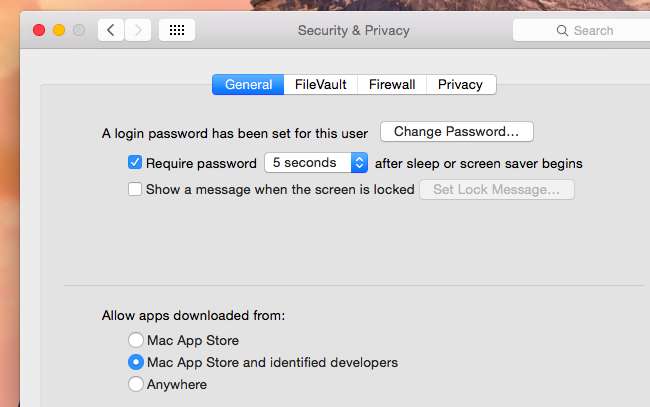Open the FileVault tab
650x407 pixels.
pos(321,85)
